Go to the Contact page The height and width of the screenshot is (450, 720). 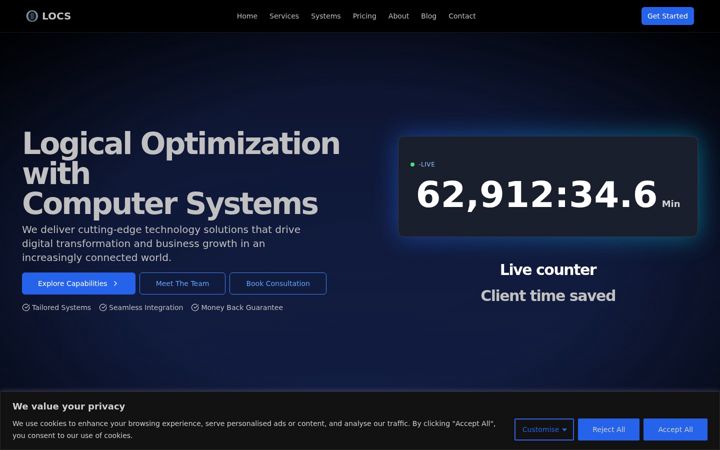coord(462,16)
